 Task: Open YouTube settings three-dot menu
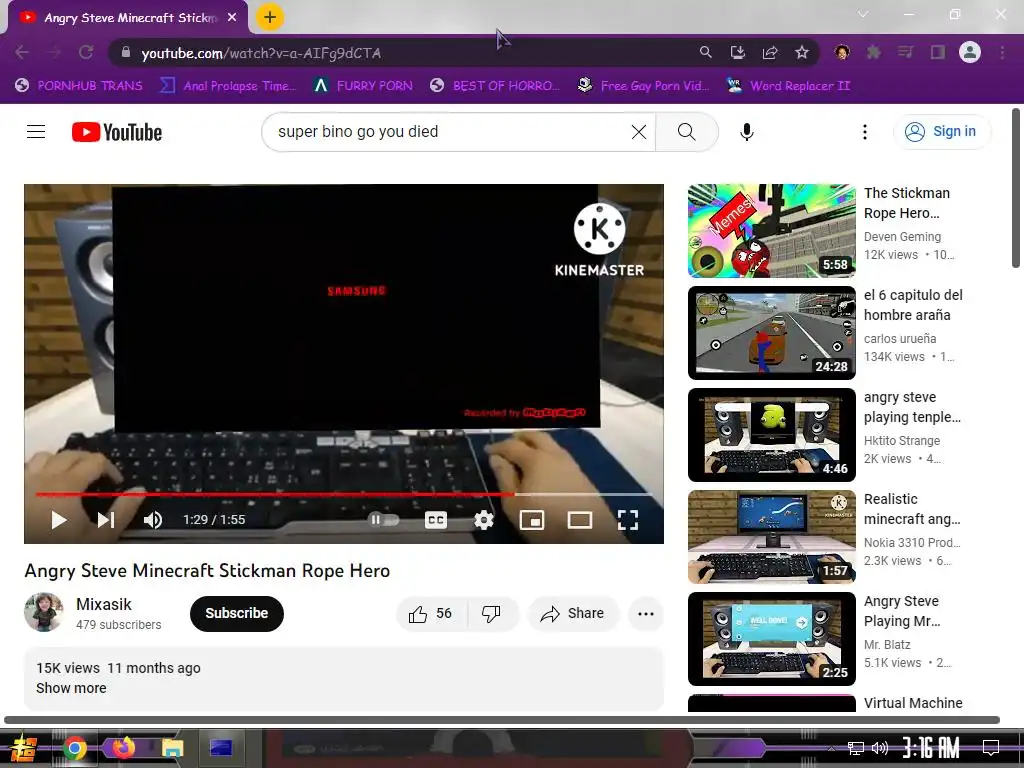(865, 132)
